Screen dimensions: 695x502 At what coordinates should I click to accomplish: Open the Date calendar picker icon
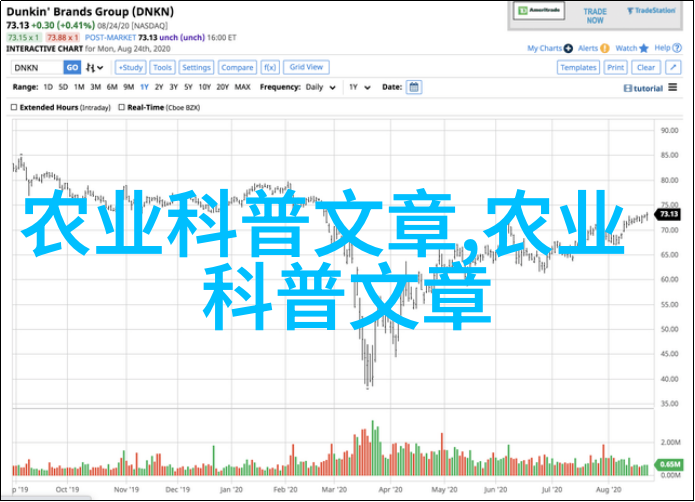click(414, 87)
